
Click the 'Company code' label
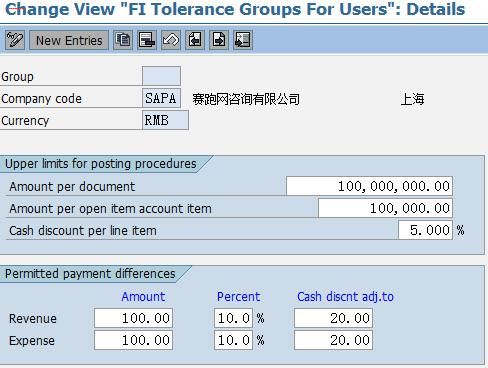pyautogui.click(x=41, y=99)
